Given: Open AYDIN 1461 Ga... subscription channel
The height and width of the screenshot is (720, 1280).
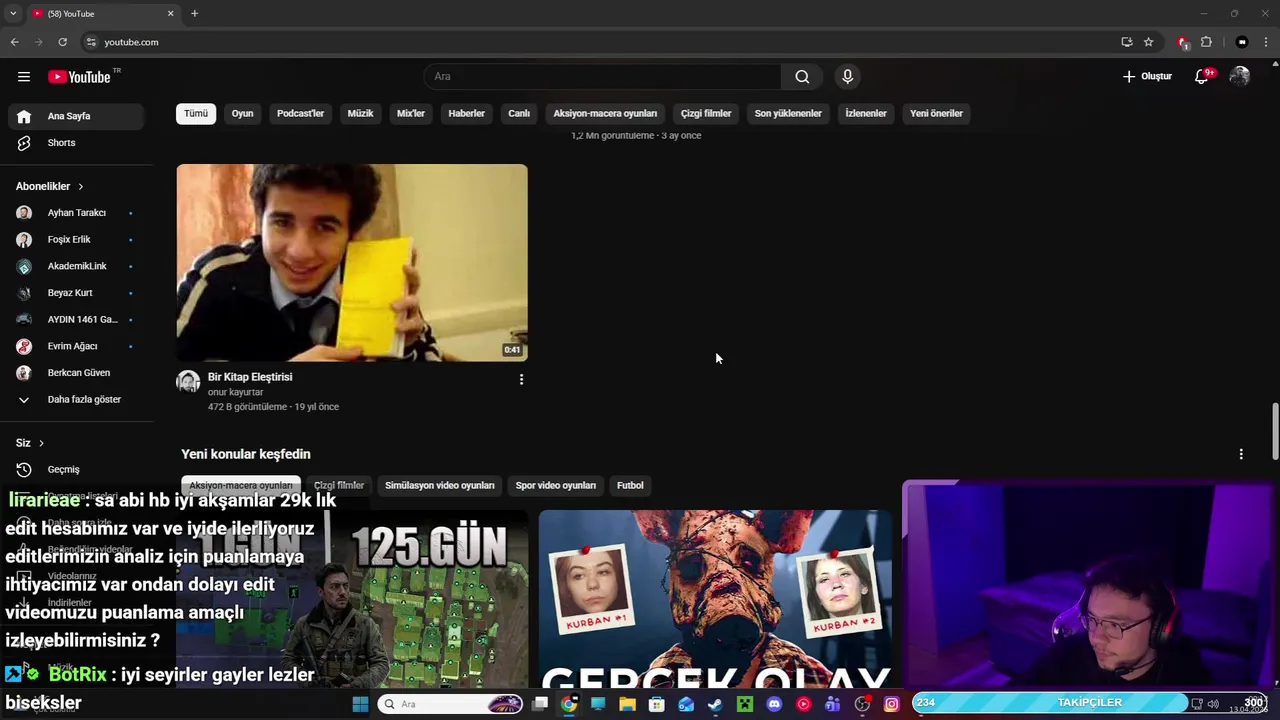Looking at the screenshot, I should point(76,320).
